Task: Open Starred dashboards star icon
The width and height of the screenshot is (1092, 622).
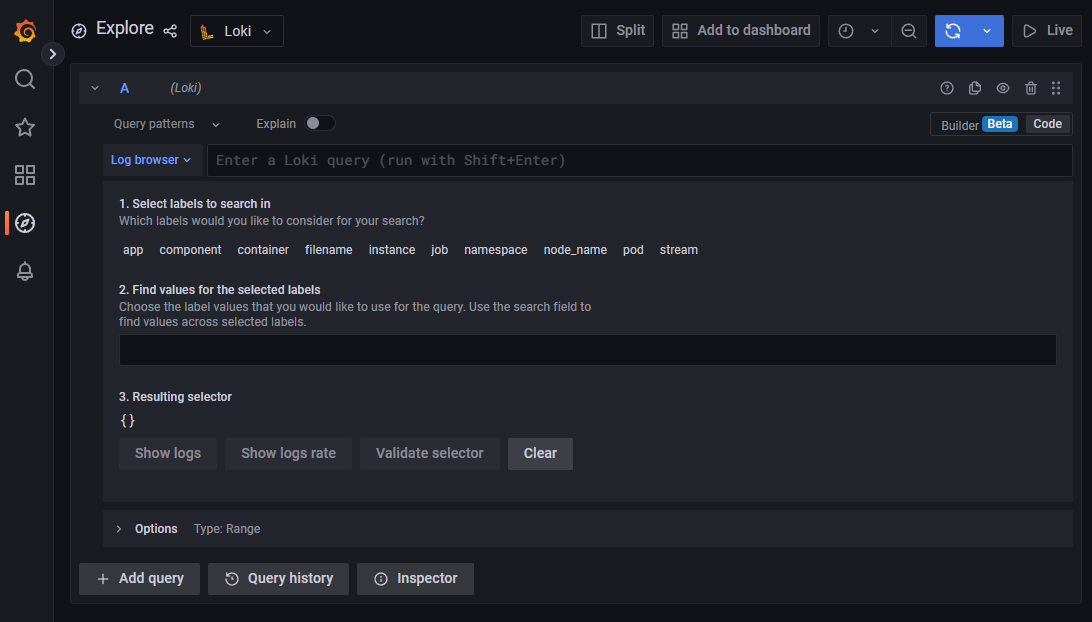Action: coord(25,127)
